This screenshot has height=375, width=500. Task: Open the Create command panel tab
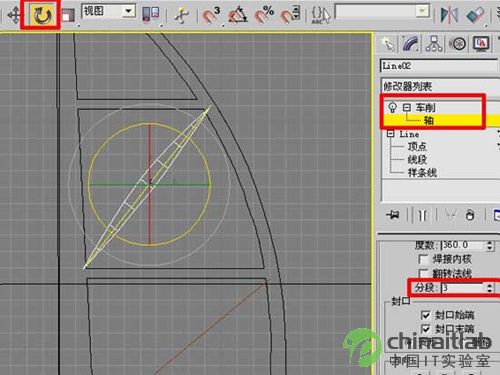(389, 44)
